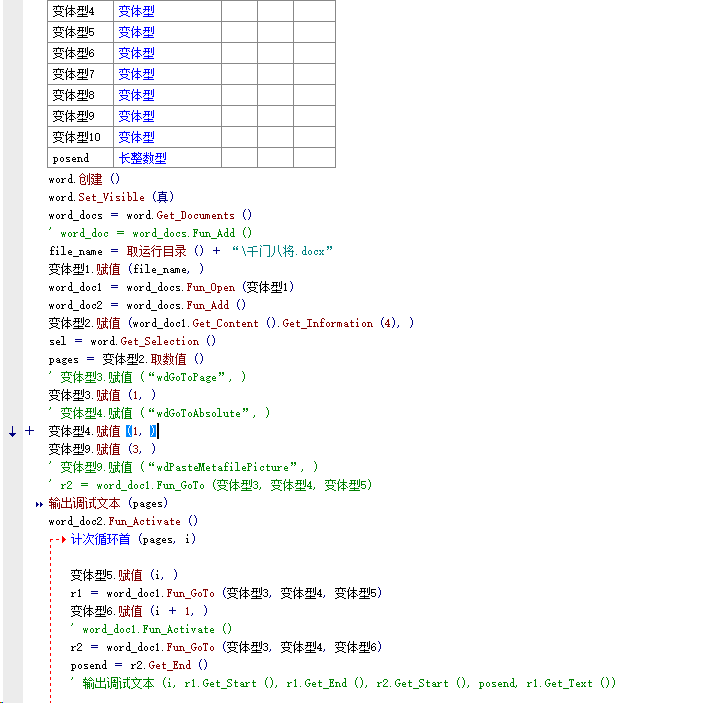Viewport: 708px width, 703px height.
Task: Click the file_name = 取运行目录 line
Action: point(191,251)
